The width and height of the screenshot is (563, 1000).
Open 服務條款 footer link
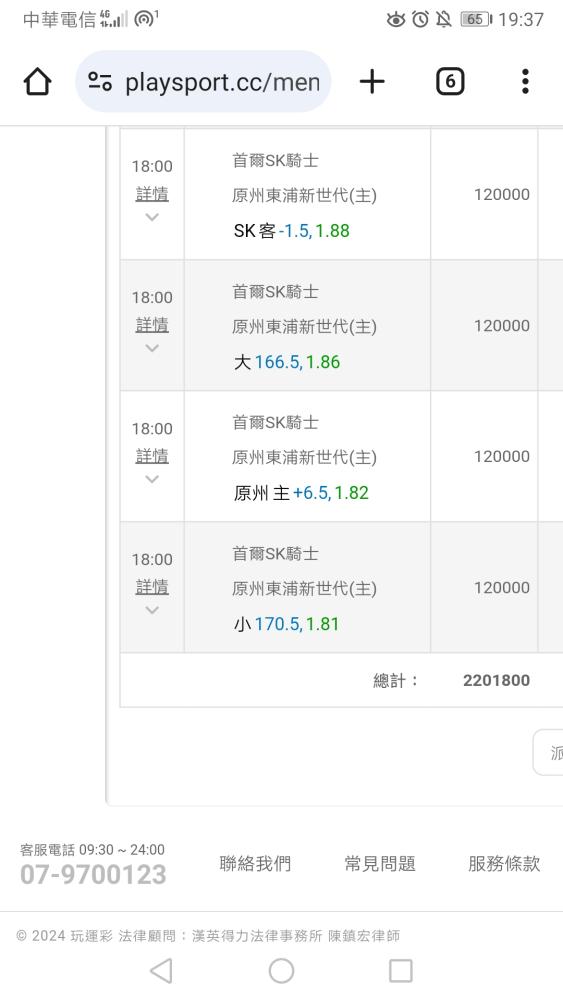[504, 864]
